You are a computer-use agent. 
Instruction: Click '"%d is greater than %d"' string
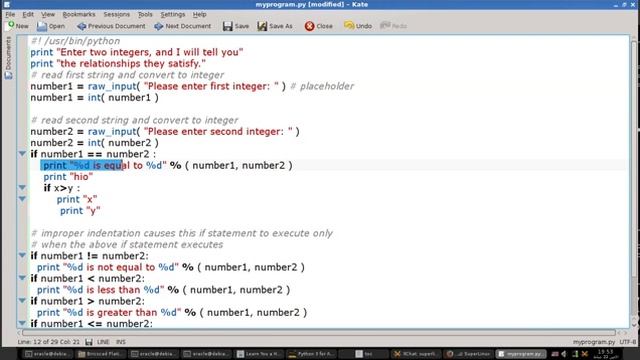point(122,312)
